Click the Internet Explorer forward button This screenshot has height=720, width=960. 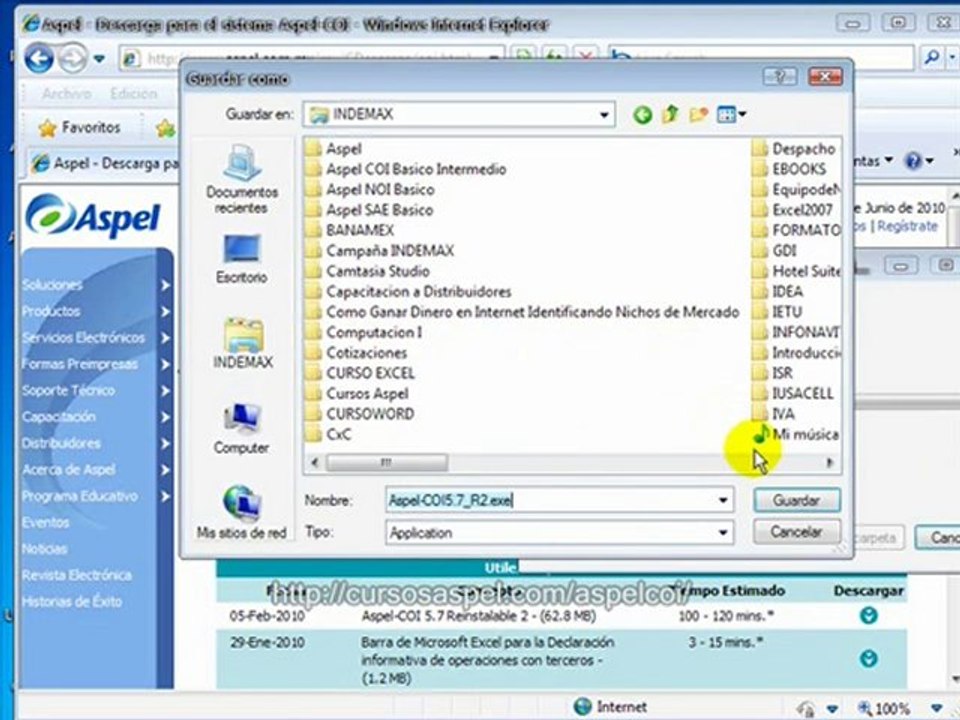click(x=73, y=59)
